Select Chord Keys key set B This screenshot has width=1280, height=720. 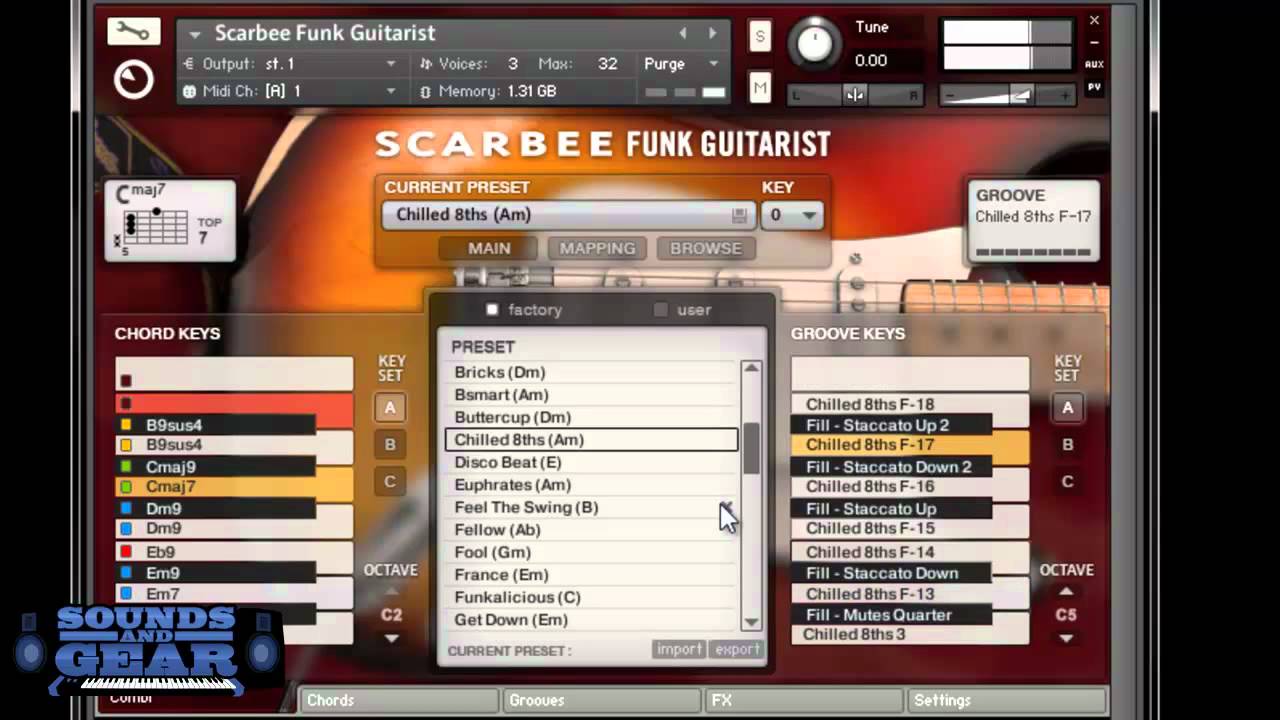[x=390, y=445]
